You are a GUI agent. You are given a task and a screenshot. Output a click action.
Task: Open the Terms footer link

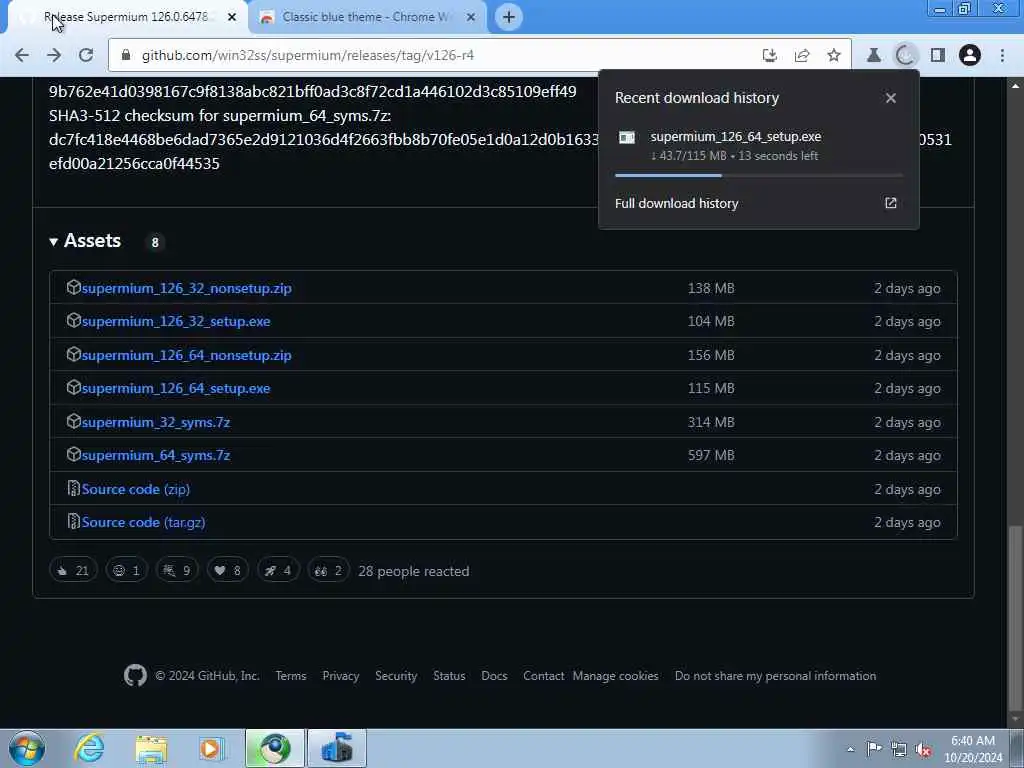[x=291, y=675]
